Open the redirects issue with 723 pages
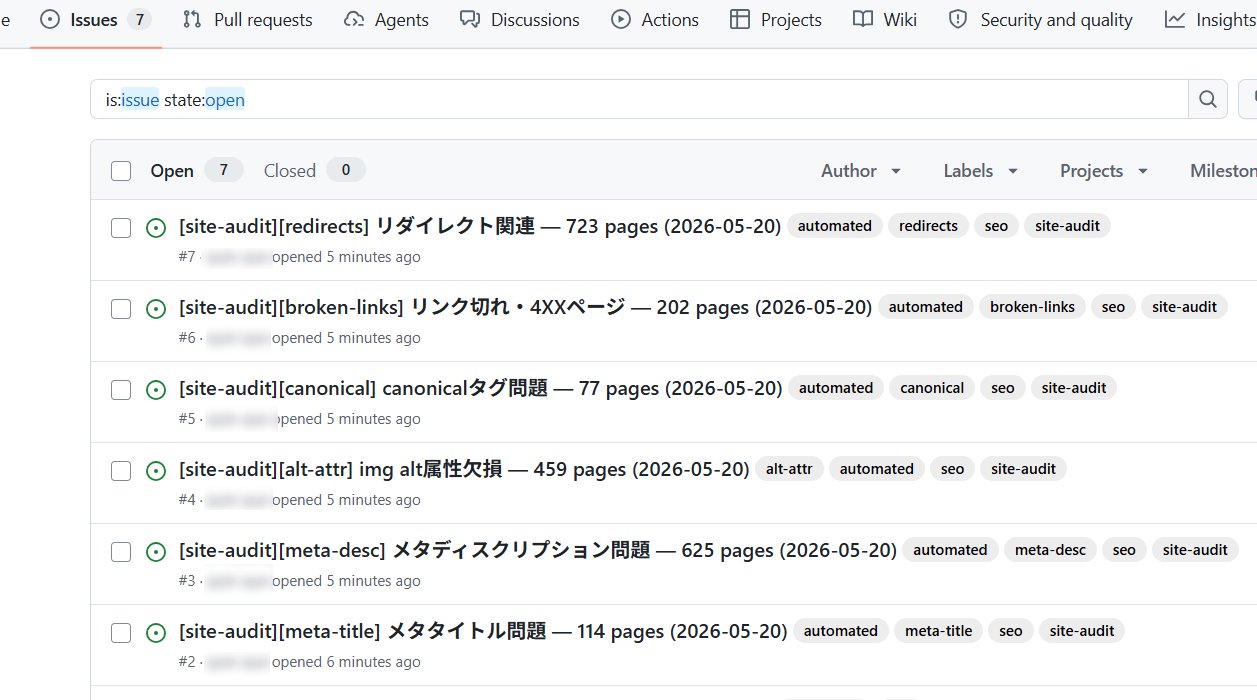1257x700 pixels. 480,226
